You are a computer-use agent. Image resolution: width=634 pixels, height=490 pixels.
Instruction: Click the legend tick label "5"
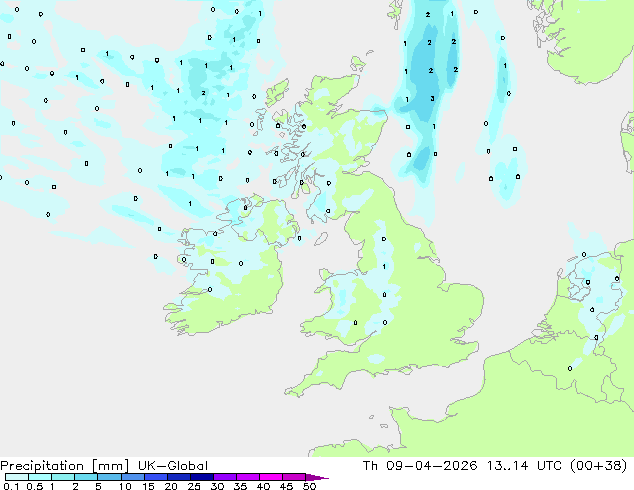(x=98, y=486)
